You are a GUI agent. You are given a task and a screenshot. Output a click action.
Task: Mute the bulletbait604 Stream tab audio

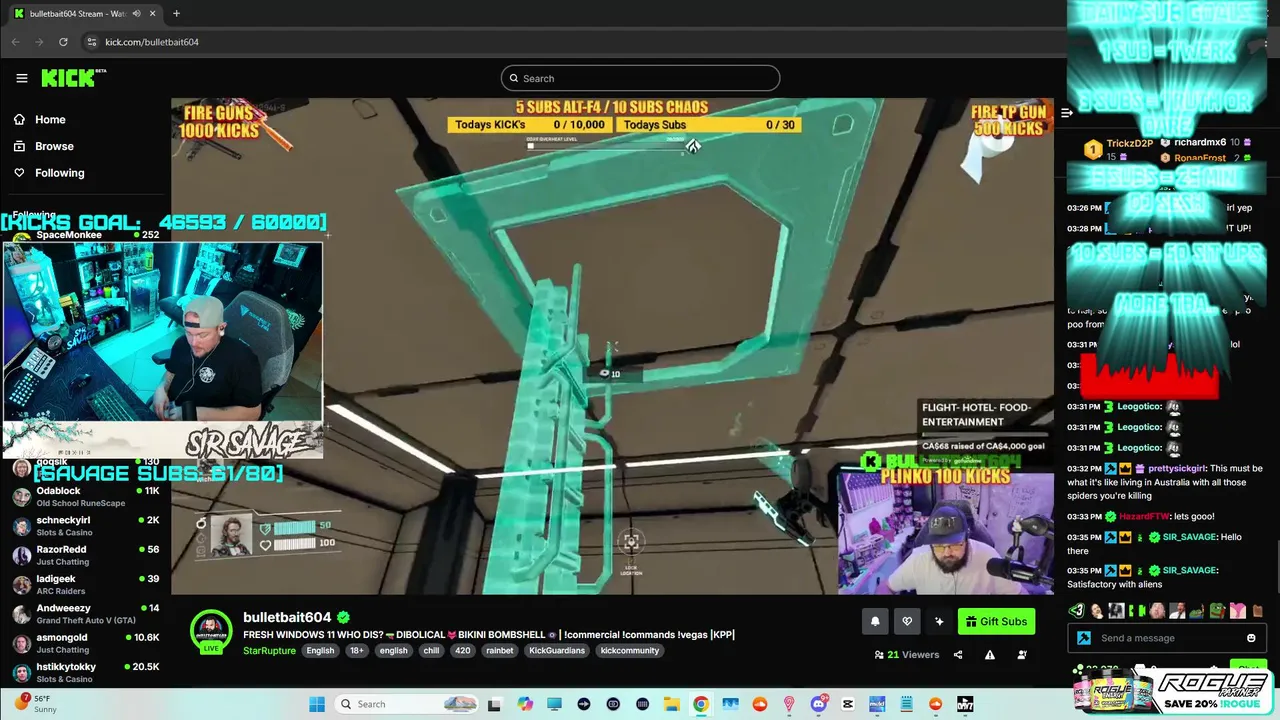(x=137, y=14)
